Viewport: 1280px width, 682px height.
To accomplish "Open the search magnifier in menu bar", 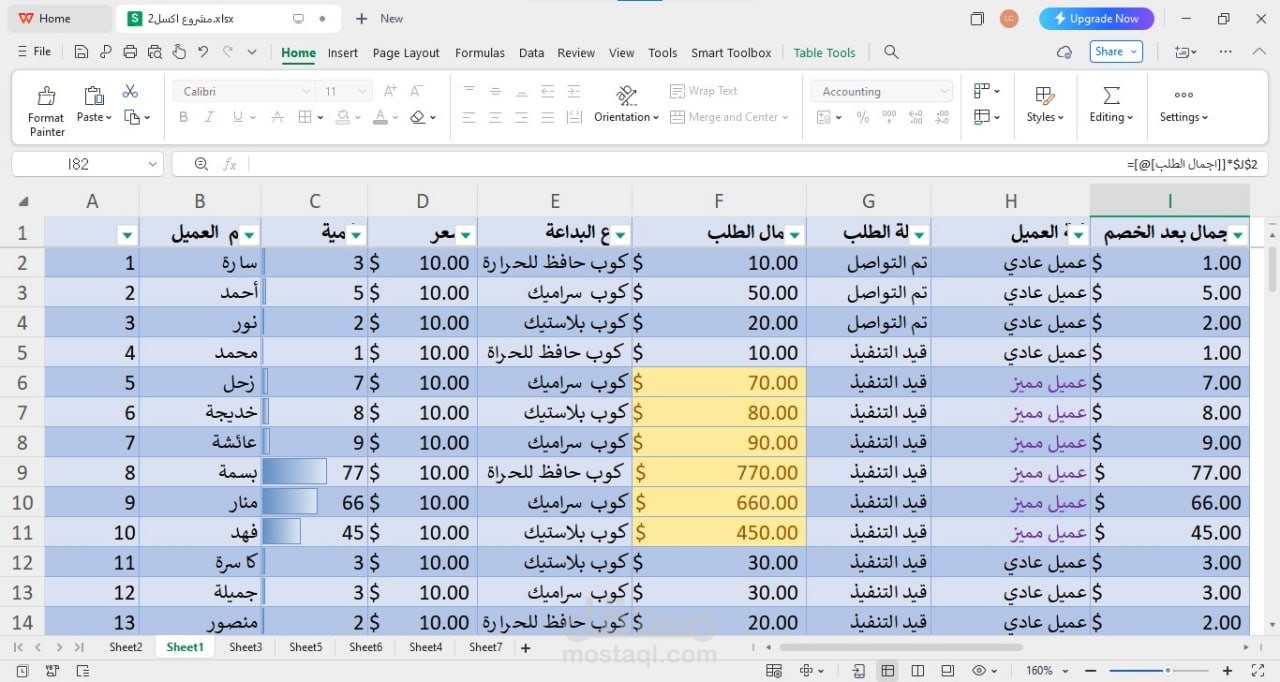I will [891, 52].
